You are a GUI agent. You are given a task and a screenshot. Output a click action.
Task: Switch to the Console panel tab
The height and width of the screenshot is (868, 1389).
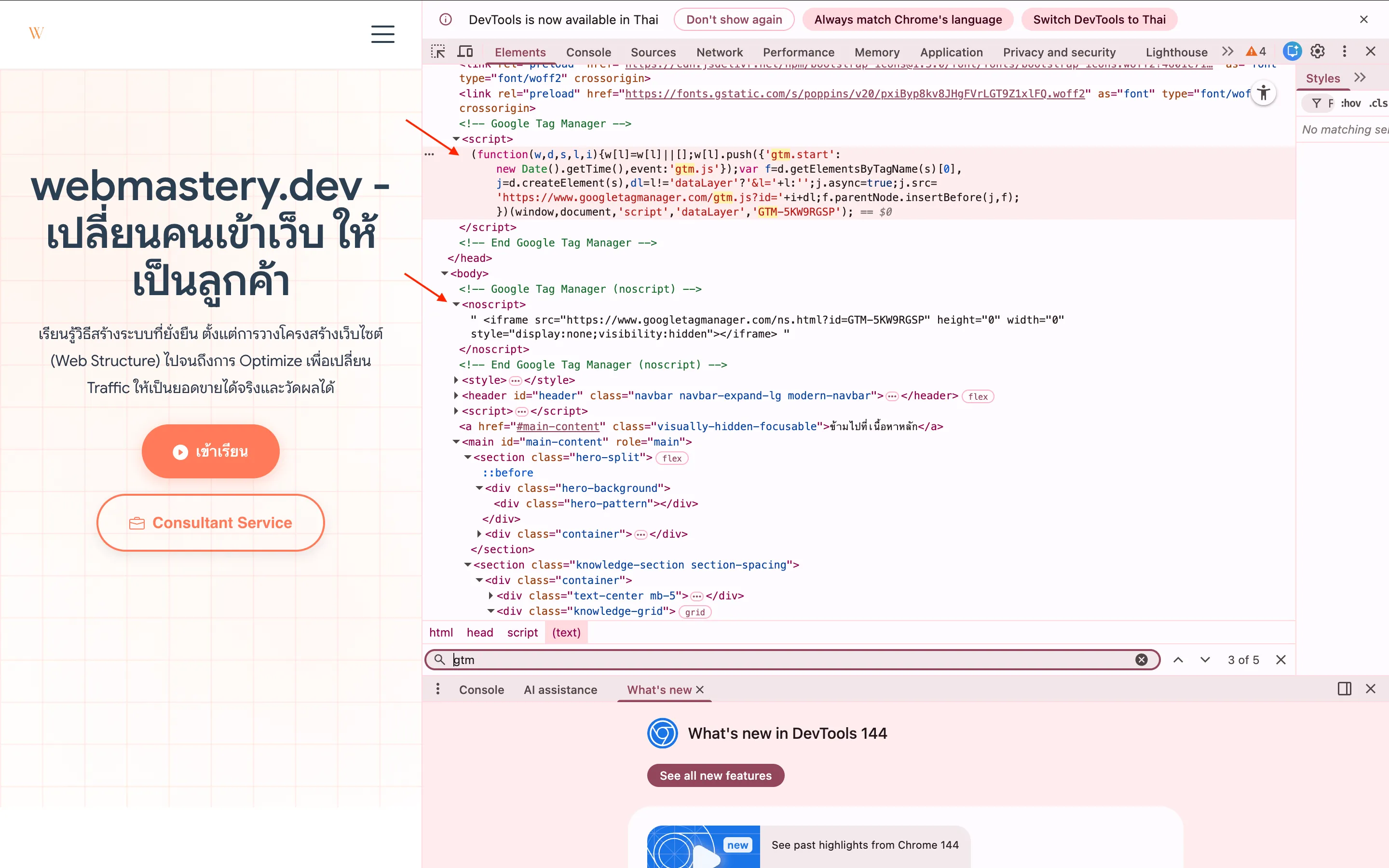point(588,52)
